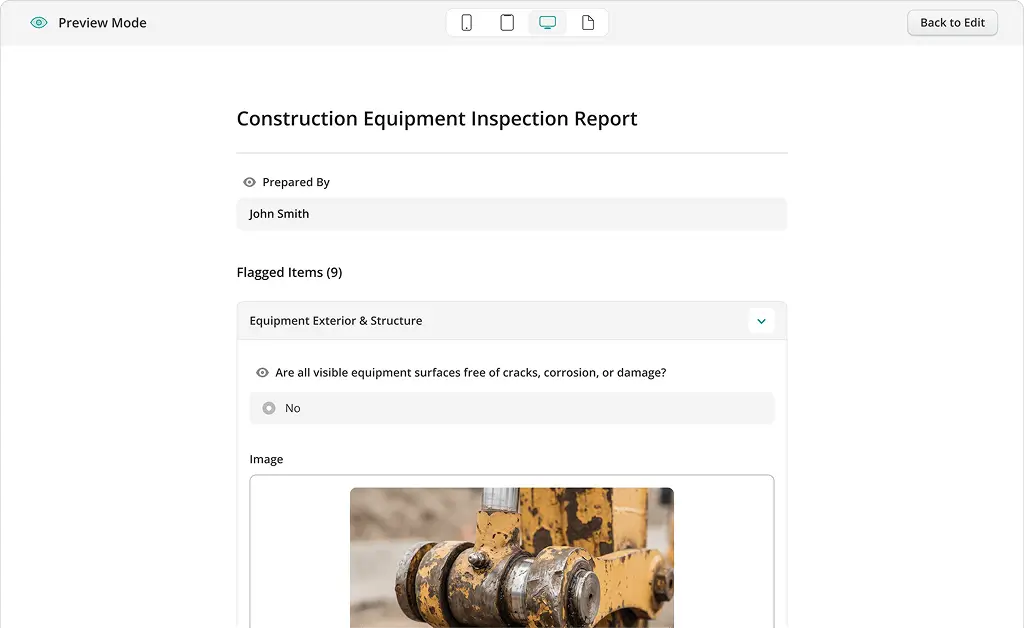
Task: Select the desktop monitor preview icon
Action: coord(547,23)
